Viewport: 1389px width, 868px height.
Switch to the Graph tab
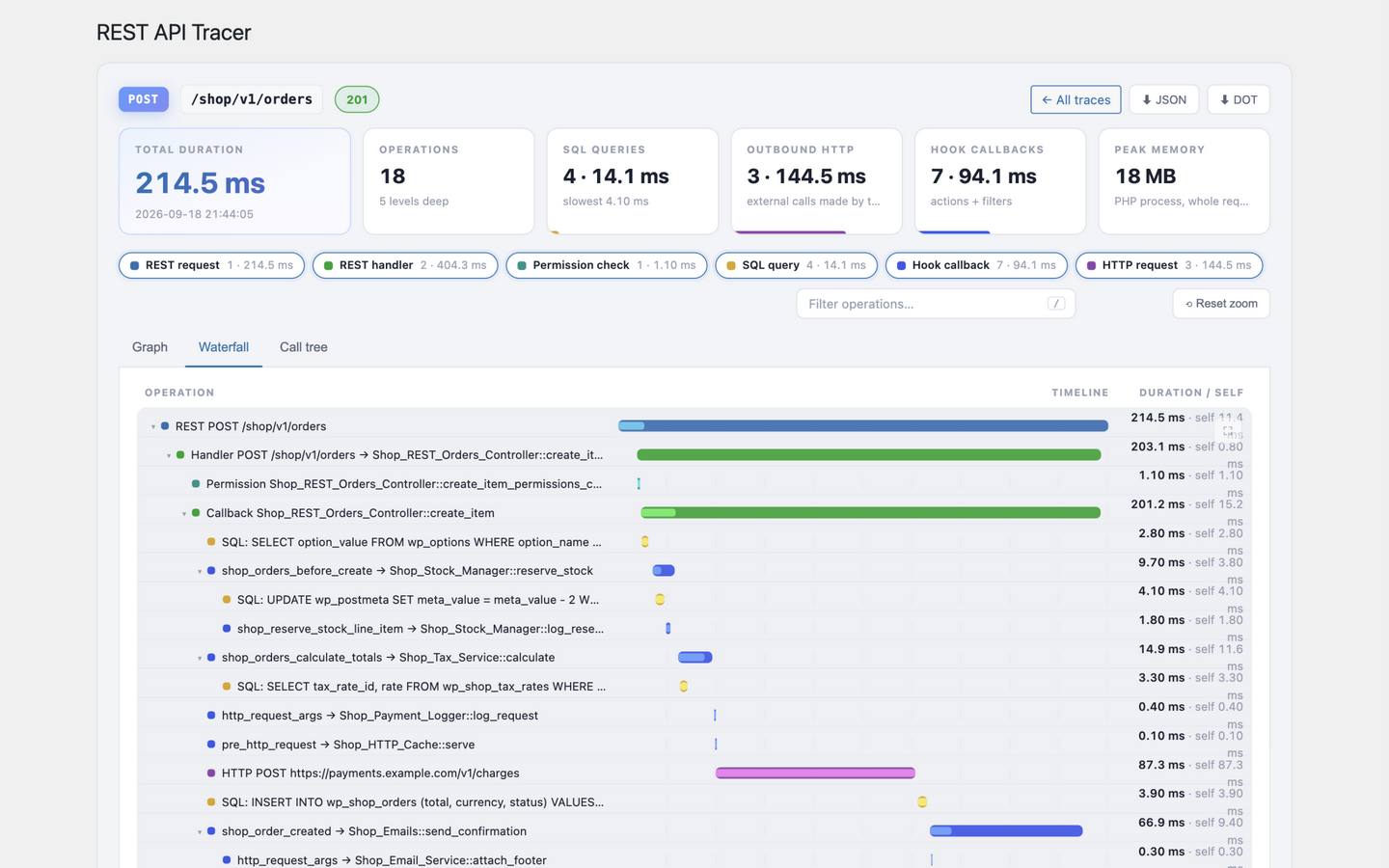[150, 347]
